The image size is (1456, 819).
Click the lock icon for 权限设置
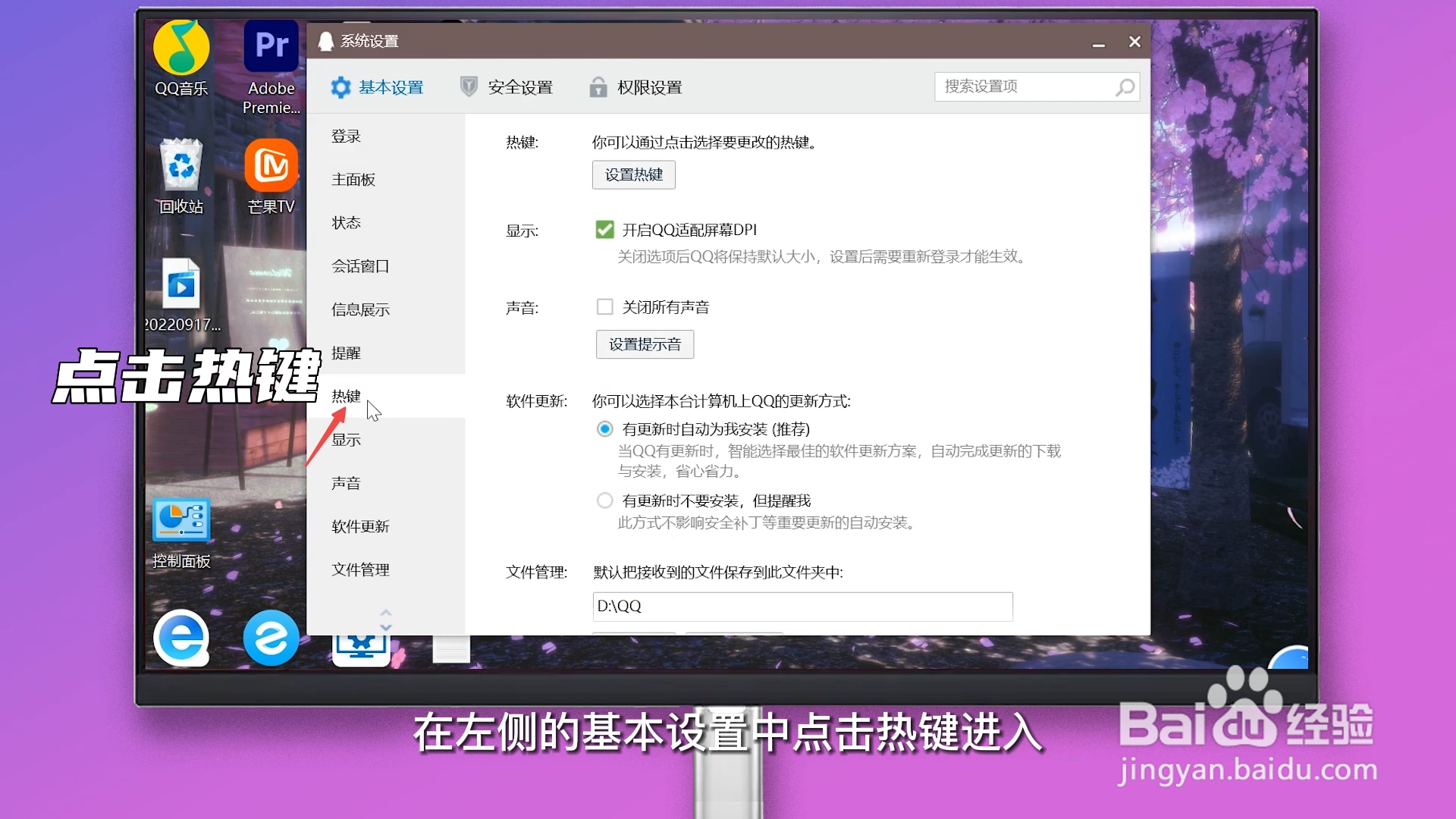[x=598, y=87]
